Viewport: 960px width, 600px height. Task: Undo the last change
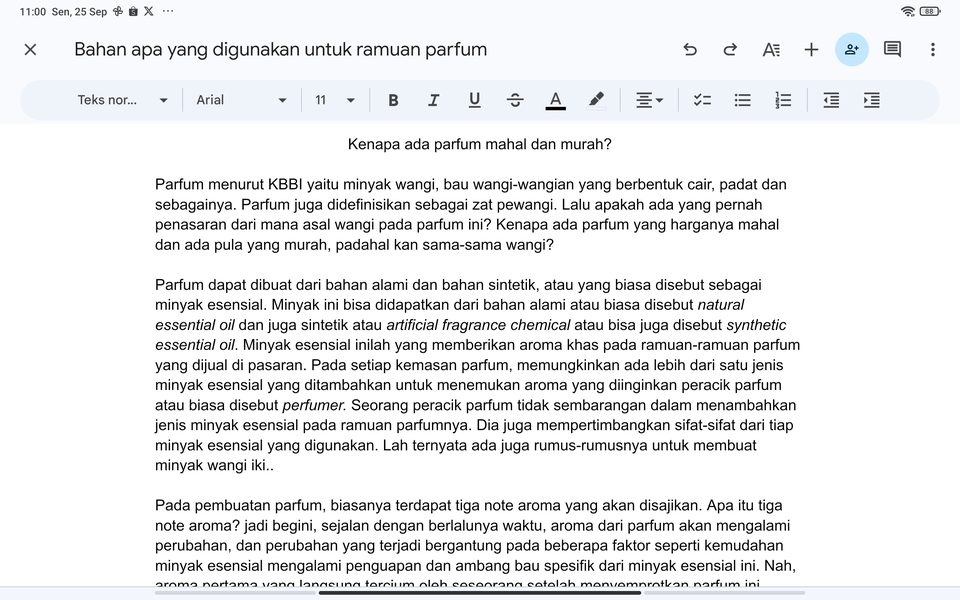click(690, 49)
